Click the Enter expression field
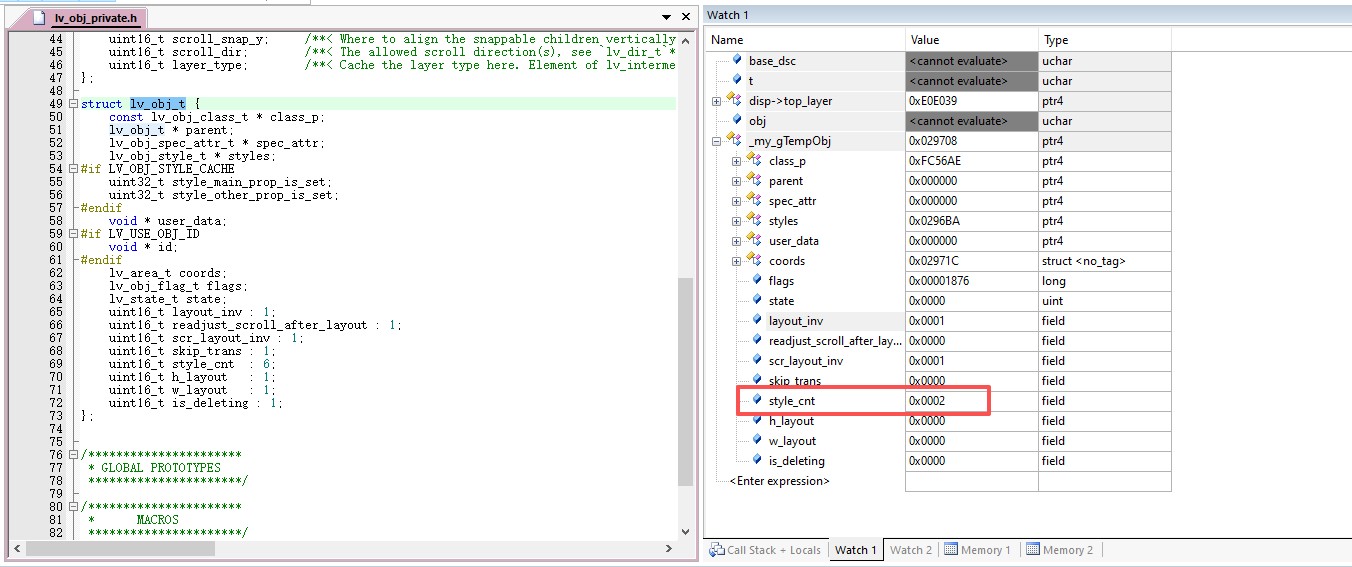Screen dimensions: 1352x567 (780, 481)
